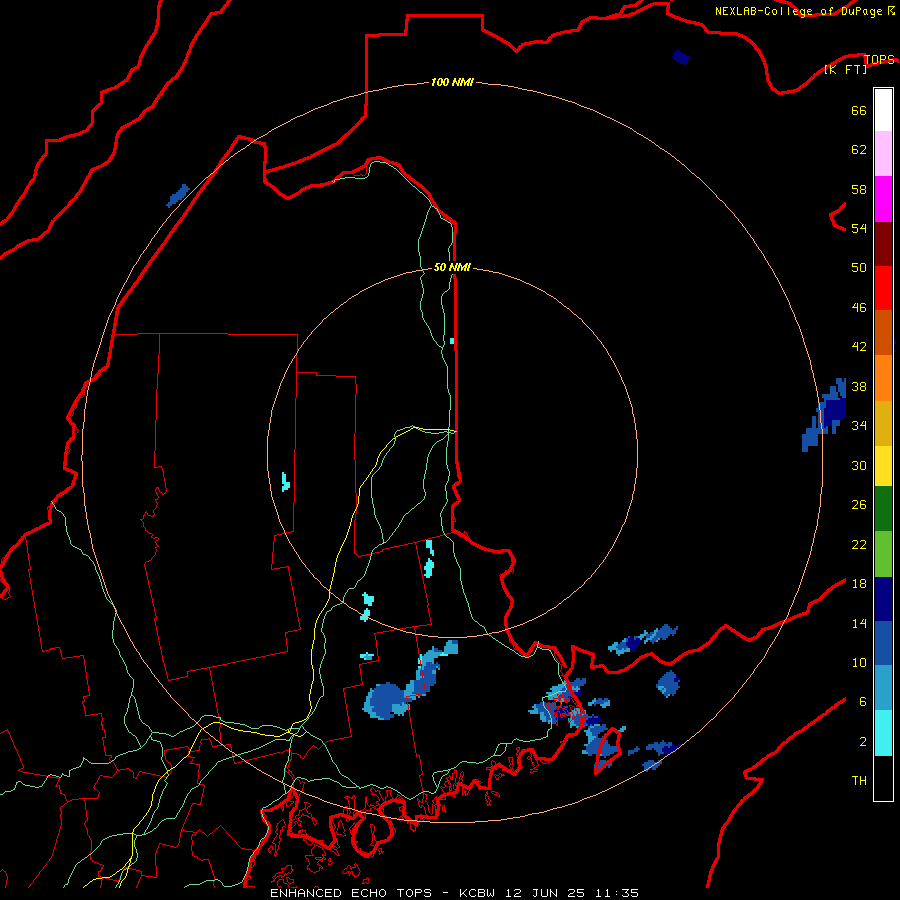Click the legend value "14"
The image size is (900, 900).
[x=859, y=623]
